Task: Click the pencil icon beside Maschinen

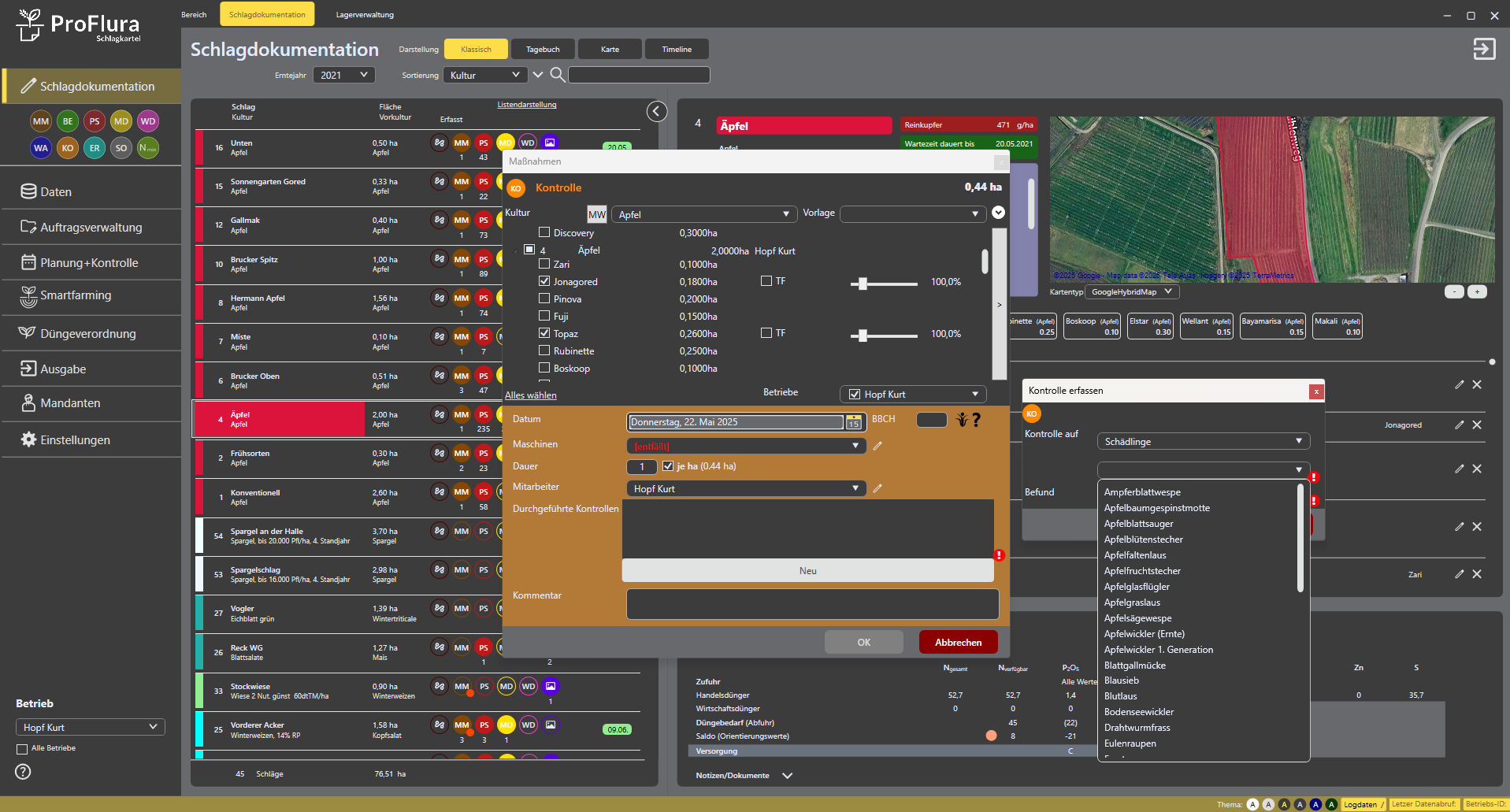Action: 877,446
